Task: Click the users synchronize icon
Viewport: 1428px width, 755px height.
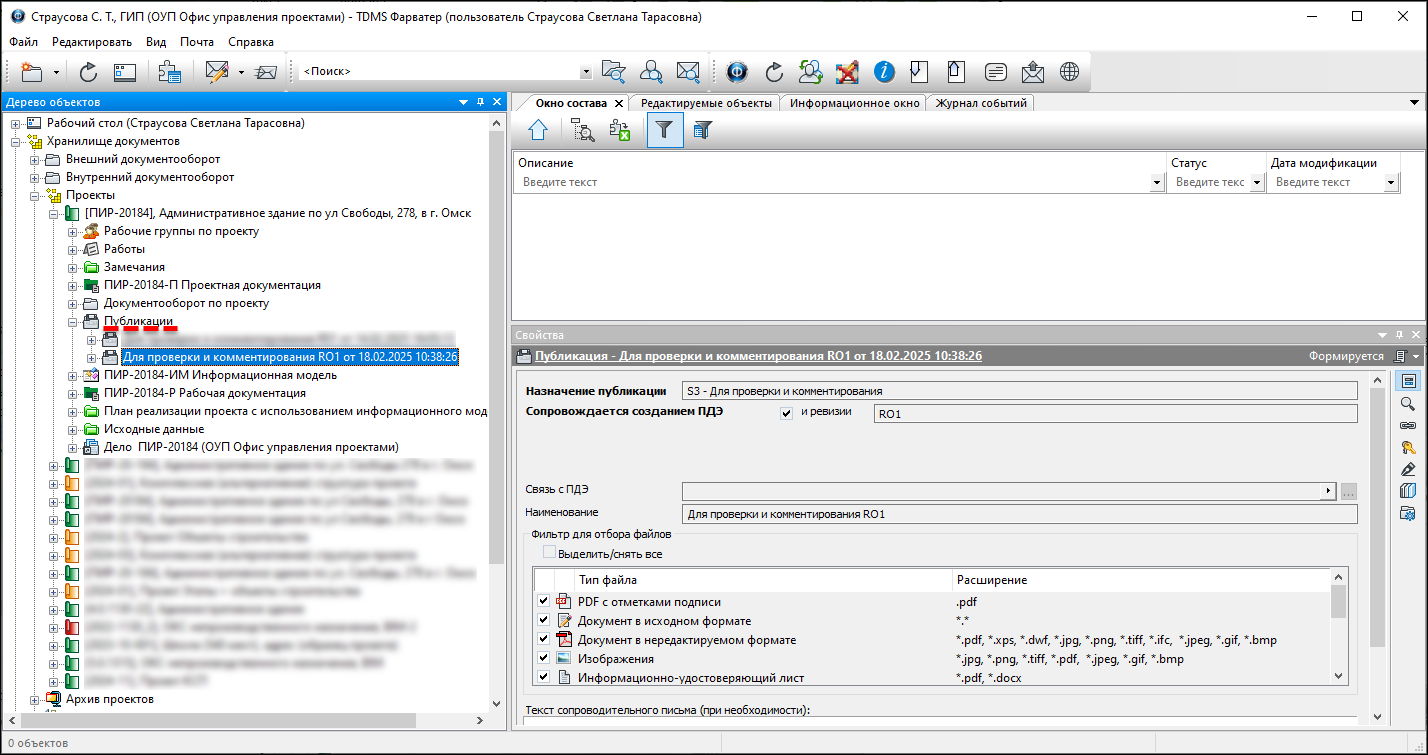Action: click(811, 72)
